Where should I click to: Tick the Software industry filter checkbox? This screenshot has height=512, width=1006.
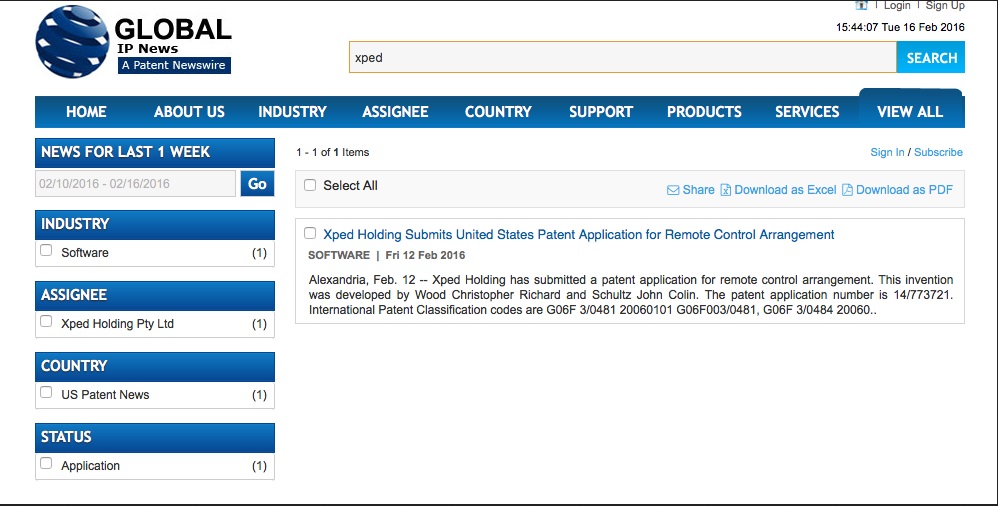click(x=46, y=251)
